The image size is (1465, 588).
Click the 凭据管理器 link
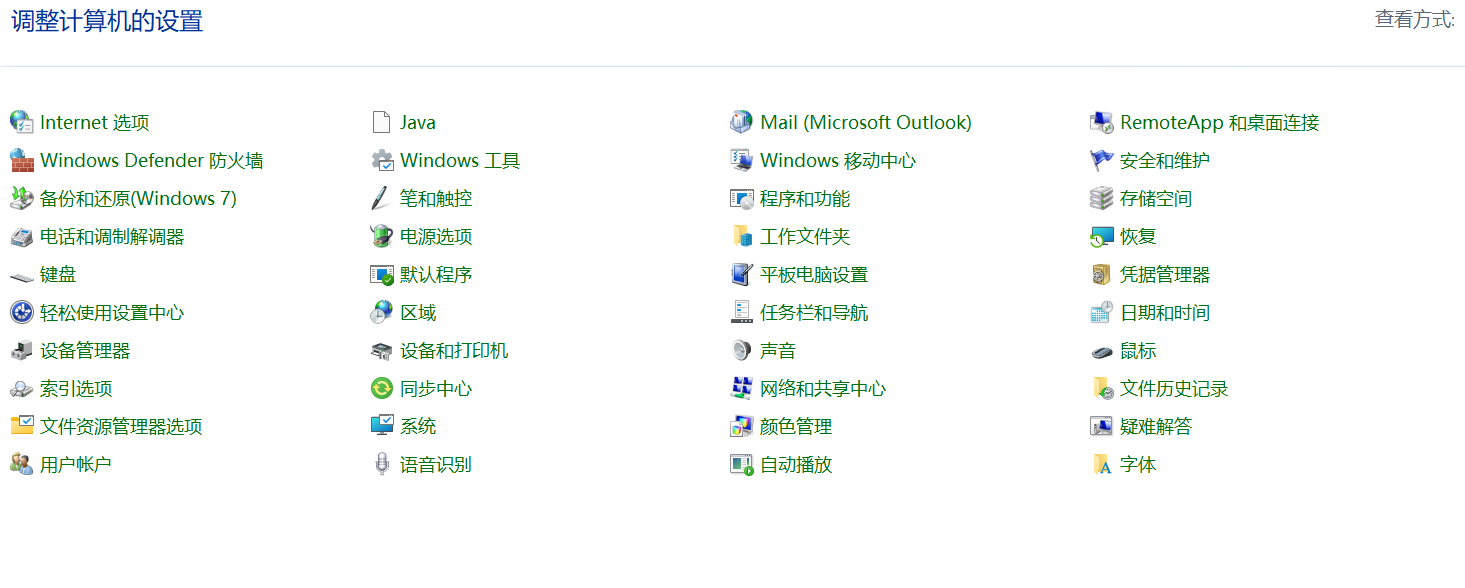[1165, 274]
